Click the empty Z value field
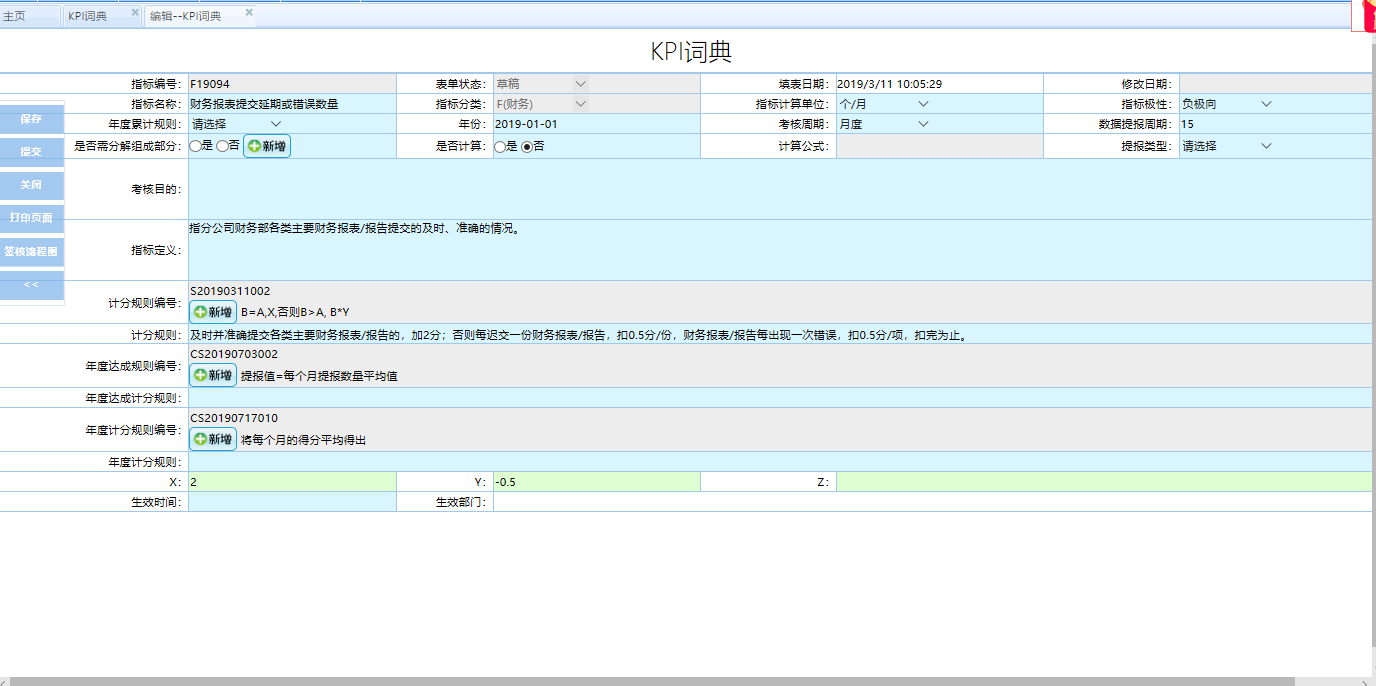 [1104, 482]
